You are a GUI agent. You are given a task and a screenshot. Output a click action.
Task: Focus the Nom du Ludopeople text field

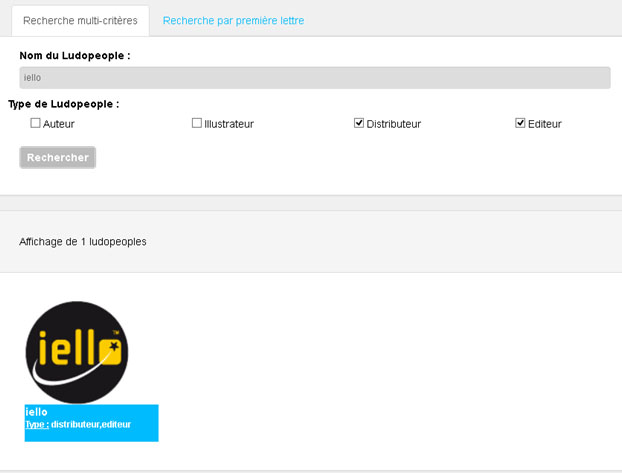point(315,78)
